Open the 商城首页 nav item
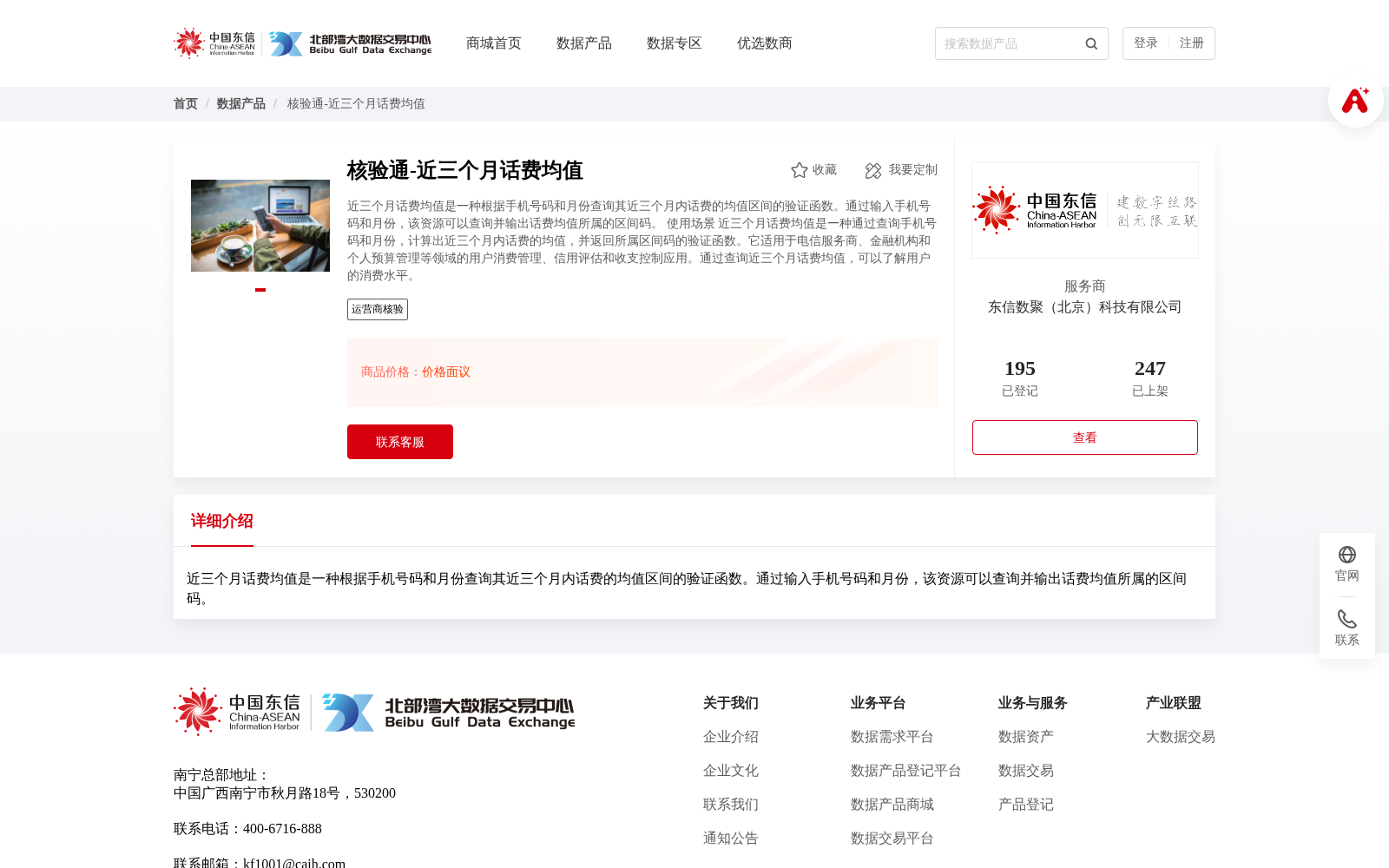1389x868 pixels. [494, 43]
